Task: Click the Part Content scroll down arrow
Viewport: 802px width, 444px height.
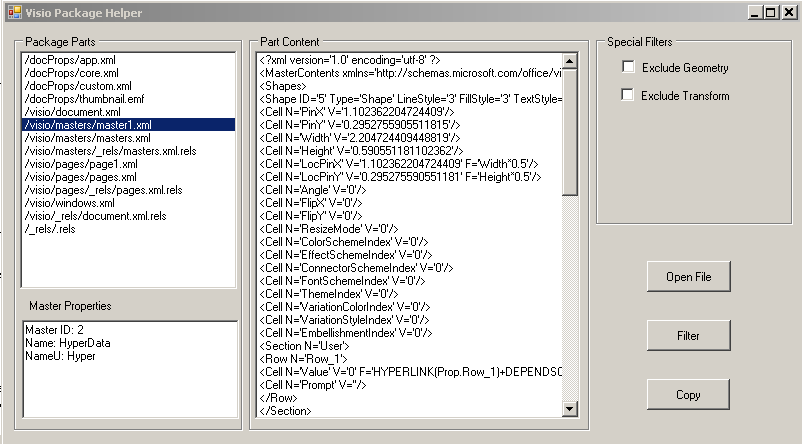Action: (570, 408)
